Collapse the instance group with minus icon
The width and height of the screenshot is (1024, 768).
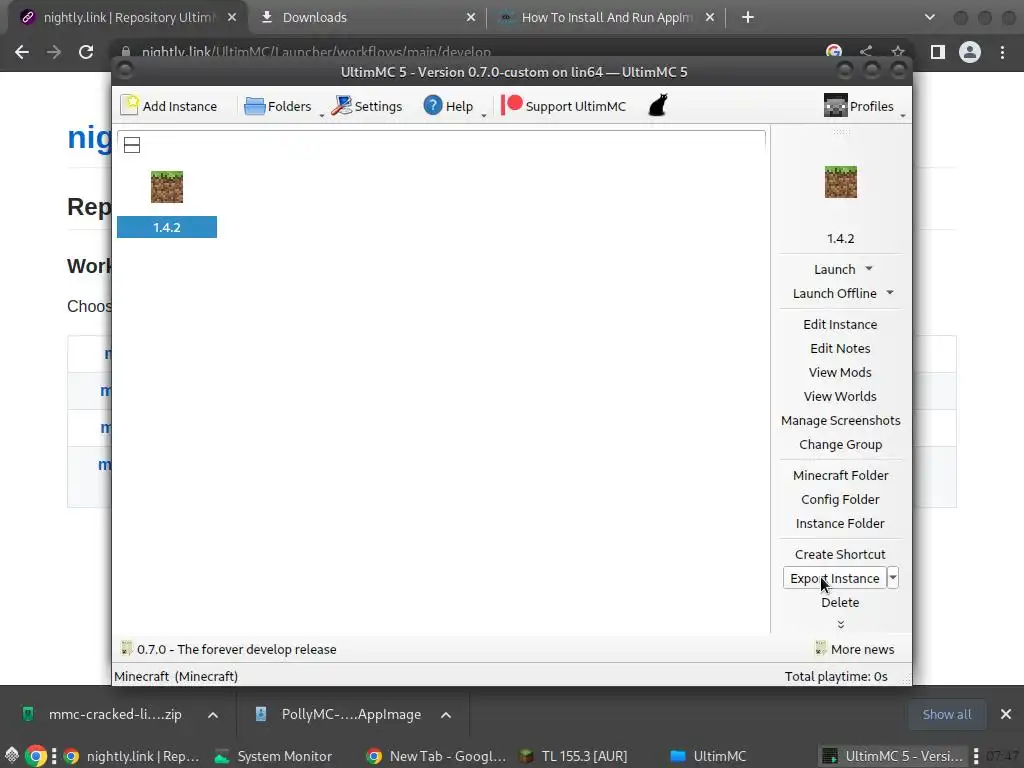[132, 145]
